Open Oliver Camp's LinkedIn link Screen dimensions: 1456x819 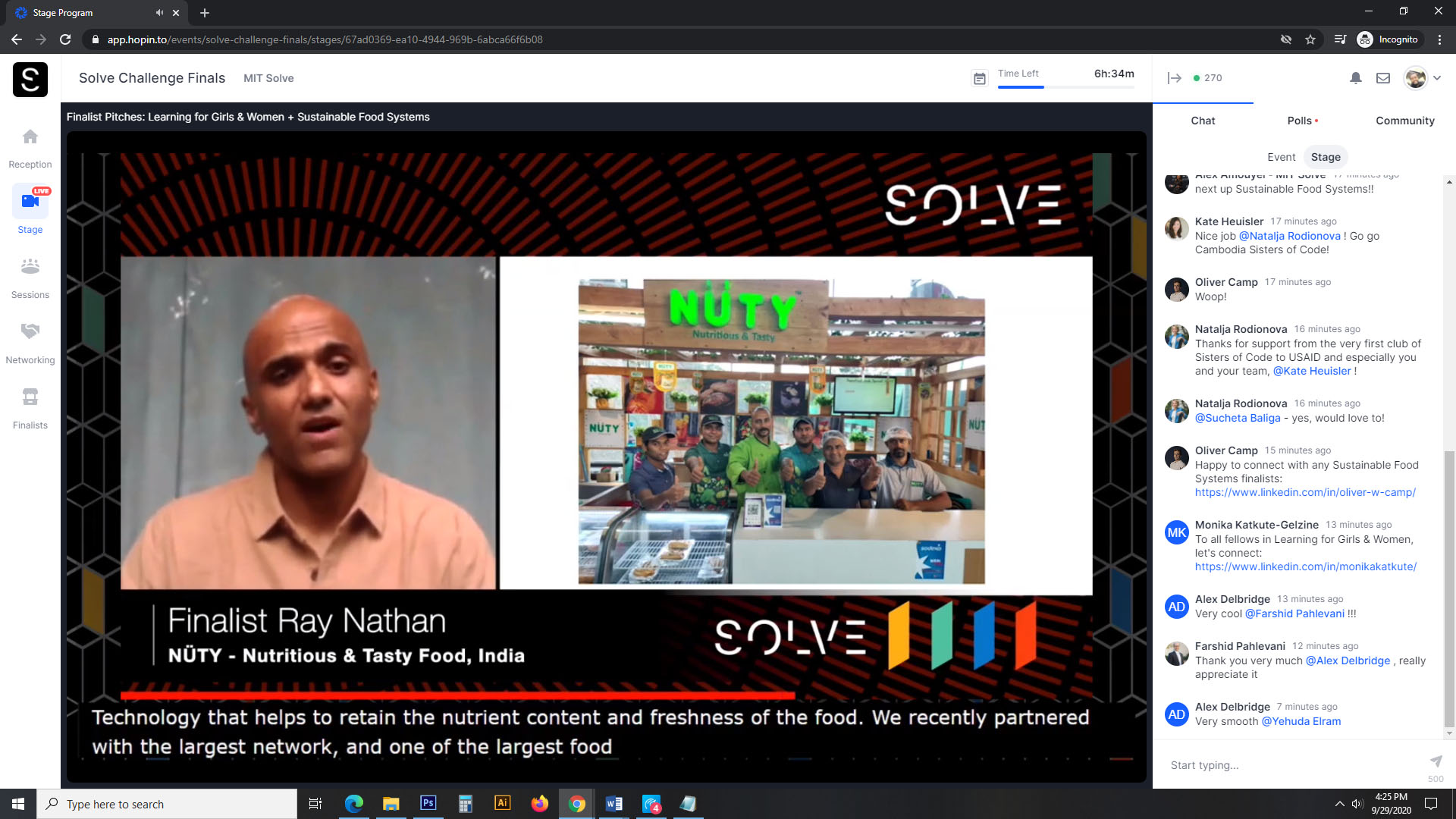coord(1304,492)
